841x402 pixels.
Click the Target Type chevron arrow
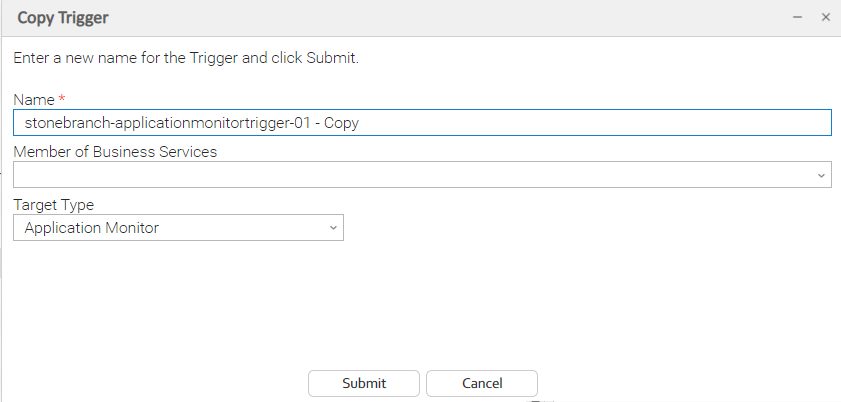tap(333, 228)
